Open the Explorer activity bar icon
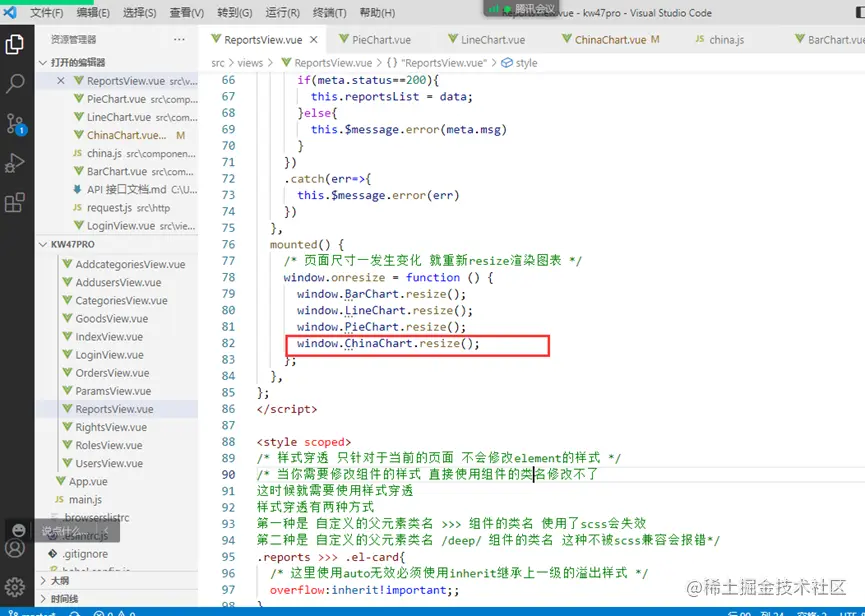The image size is (865, 616). [x=15, y=44]
